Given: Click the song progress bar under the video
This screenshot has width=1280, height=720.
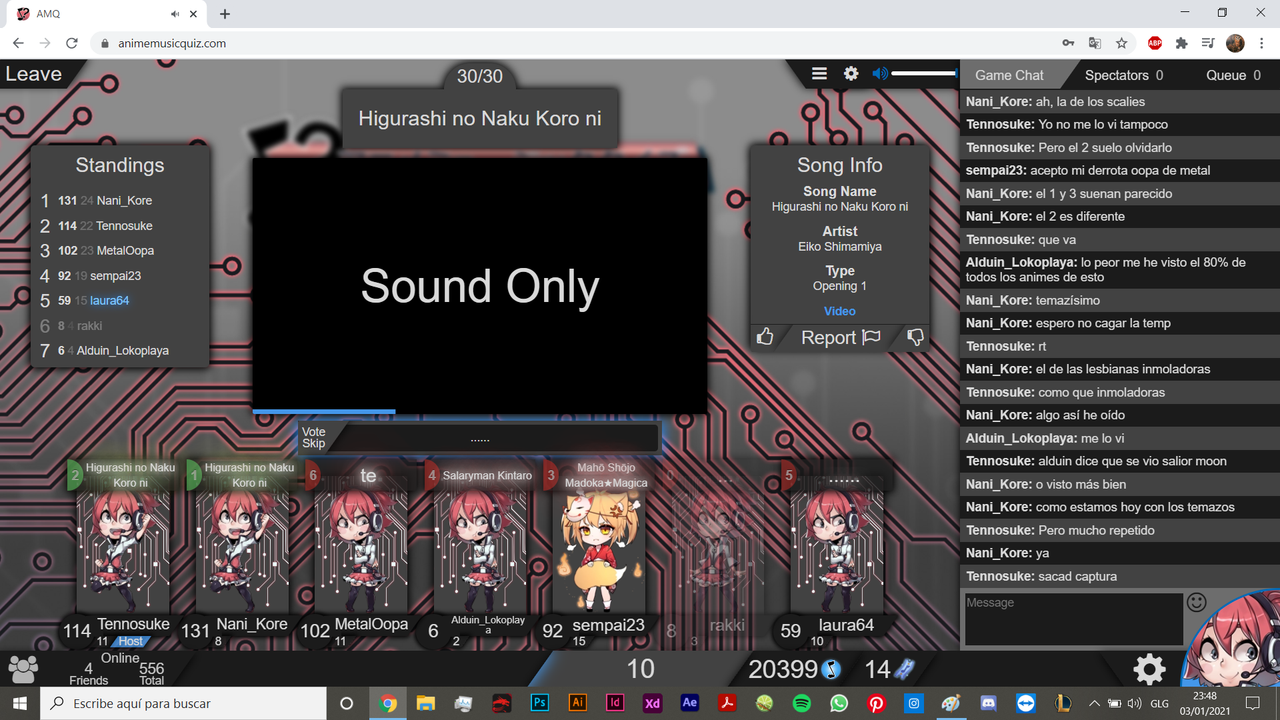Looking at the screenshot, I should coord(480,411).
